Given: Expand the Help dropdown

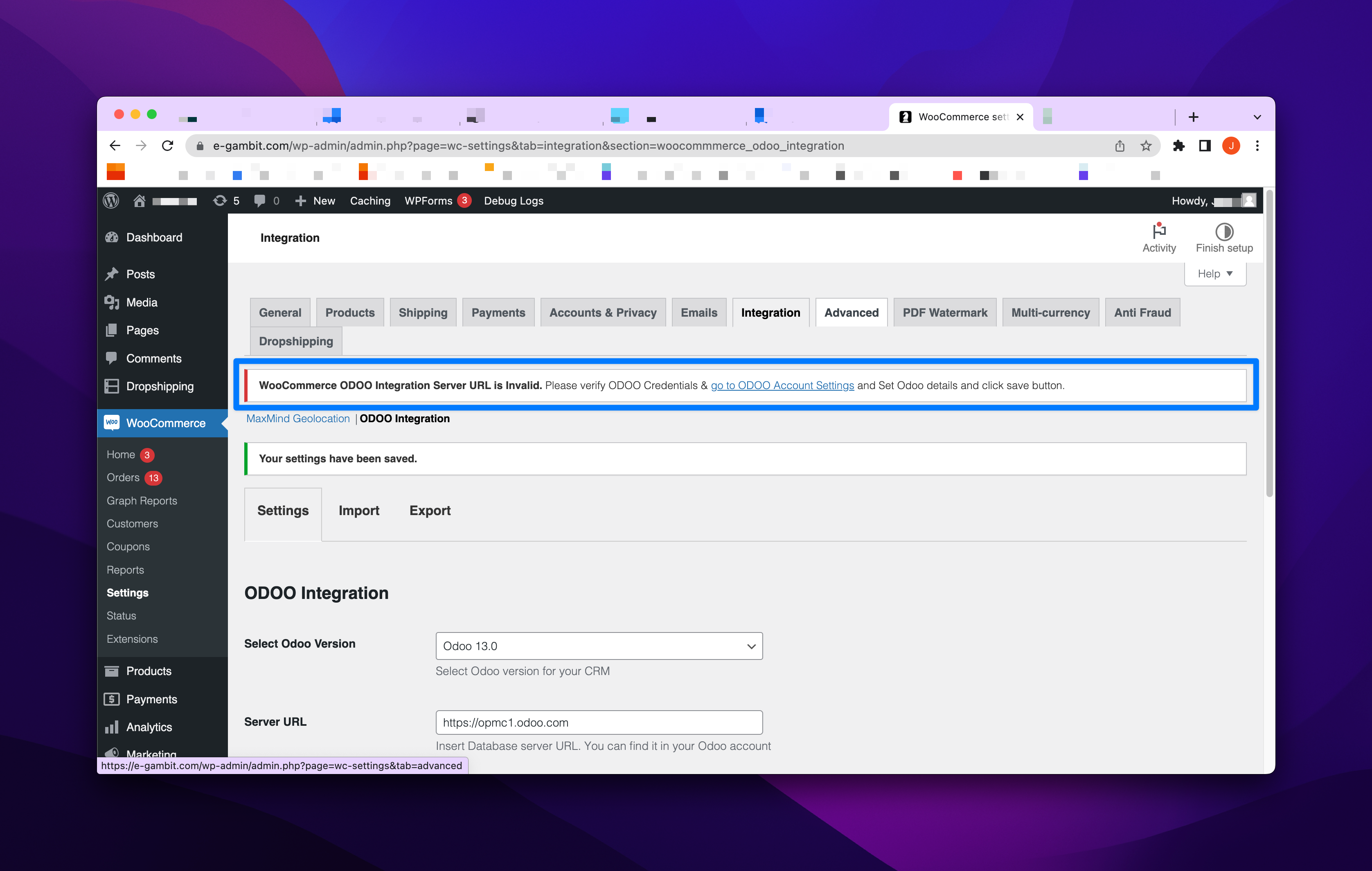Looking at the screenshot, I should (1215, 273).
